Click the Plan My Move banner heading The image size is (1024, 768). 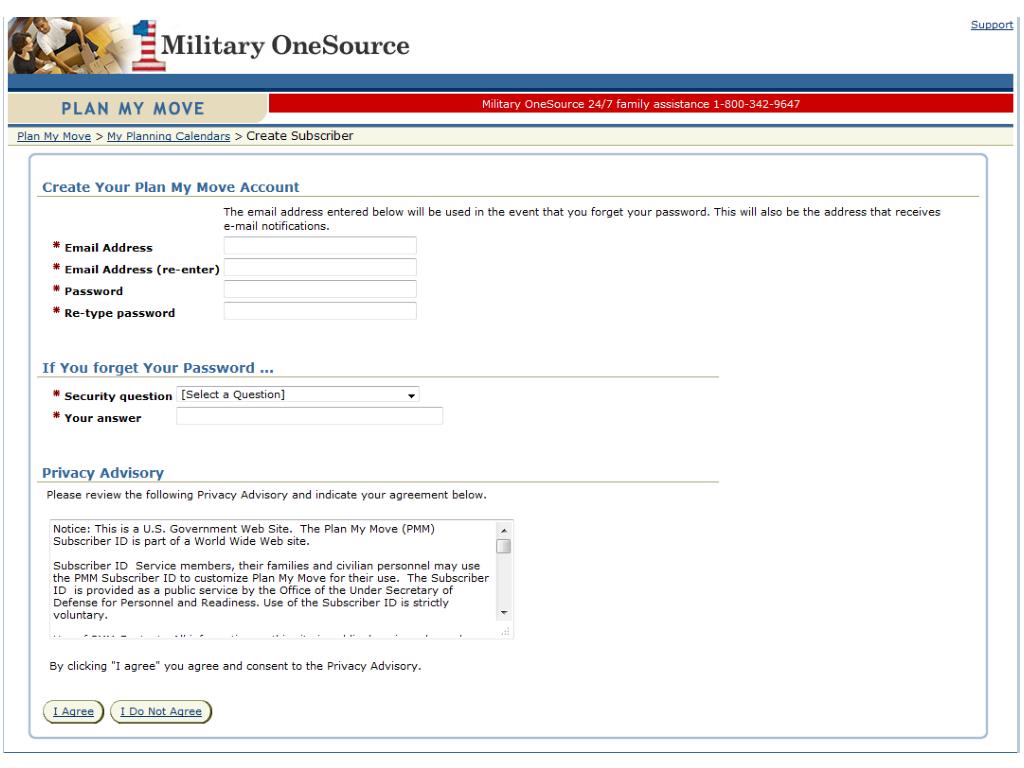[x=133, y=108]
